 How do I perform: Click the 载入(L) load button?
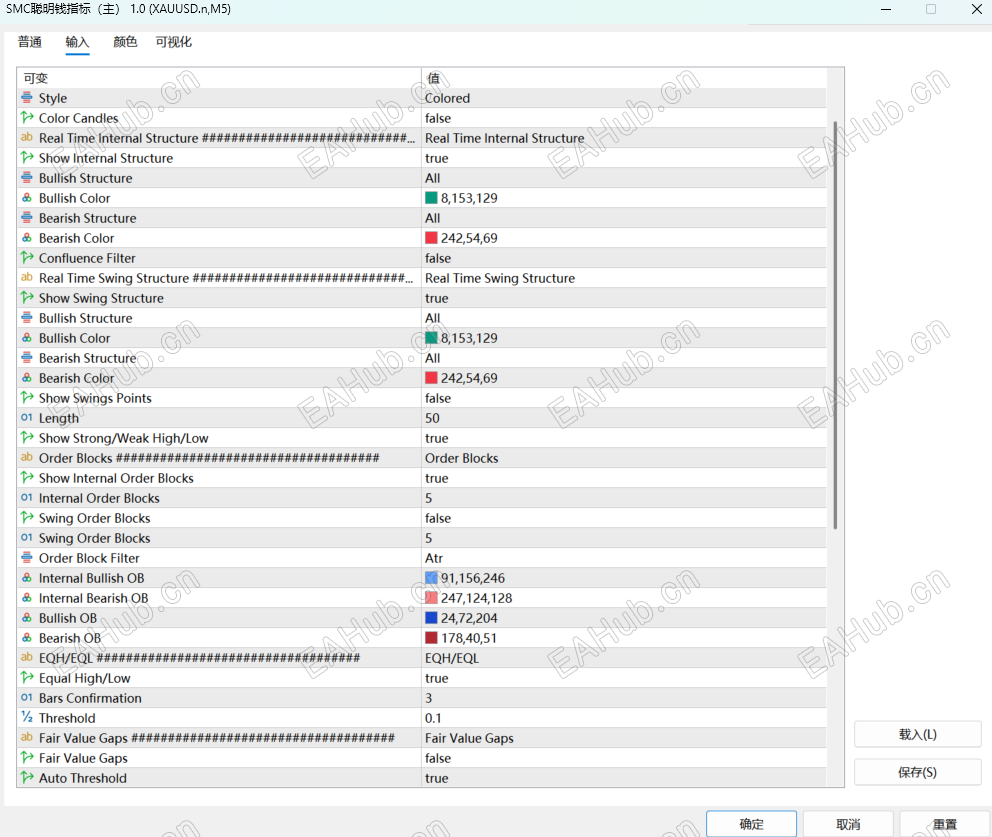pyautogui.click(x=917, y=734)
